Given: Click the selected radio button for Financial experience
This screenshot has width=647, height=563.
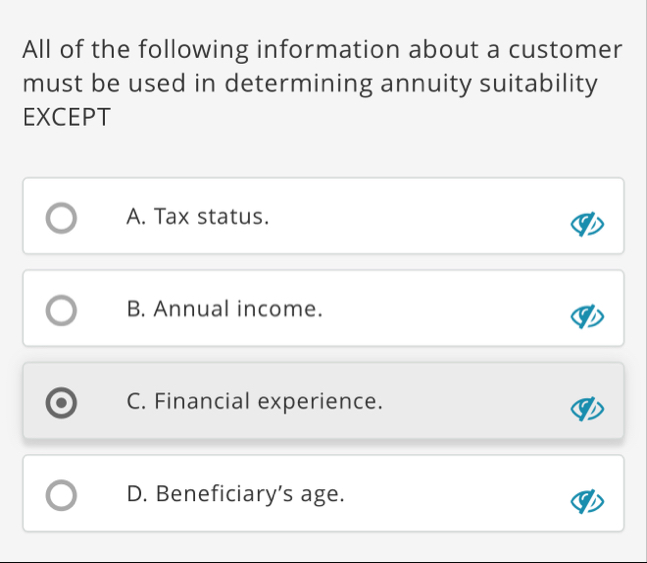Looking at the screenshot, I should pos(62,402).
